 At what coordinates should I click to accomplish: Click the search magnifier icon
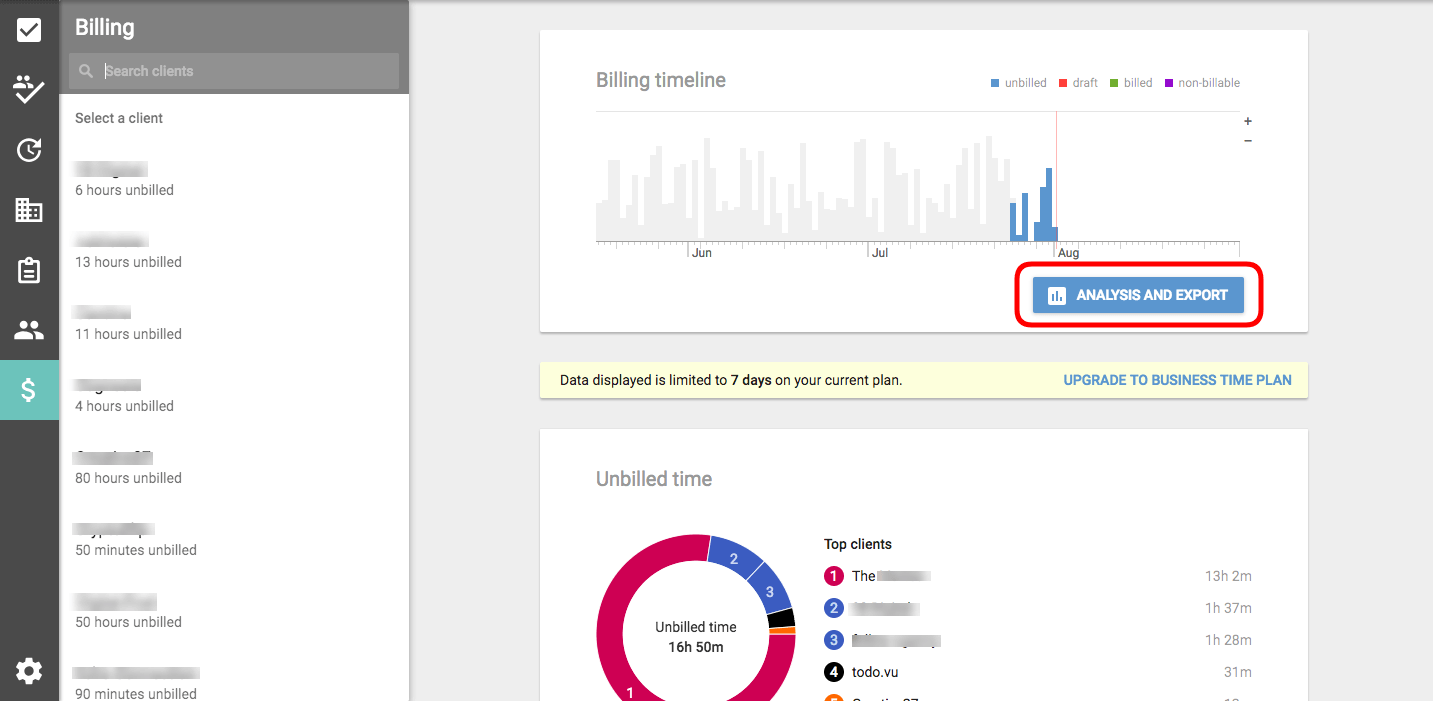86,71
